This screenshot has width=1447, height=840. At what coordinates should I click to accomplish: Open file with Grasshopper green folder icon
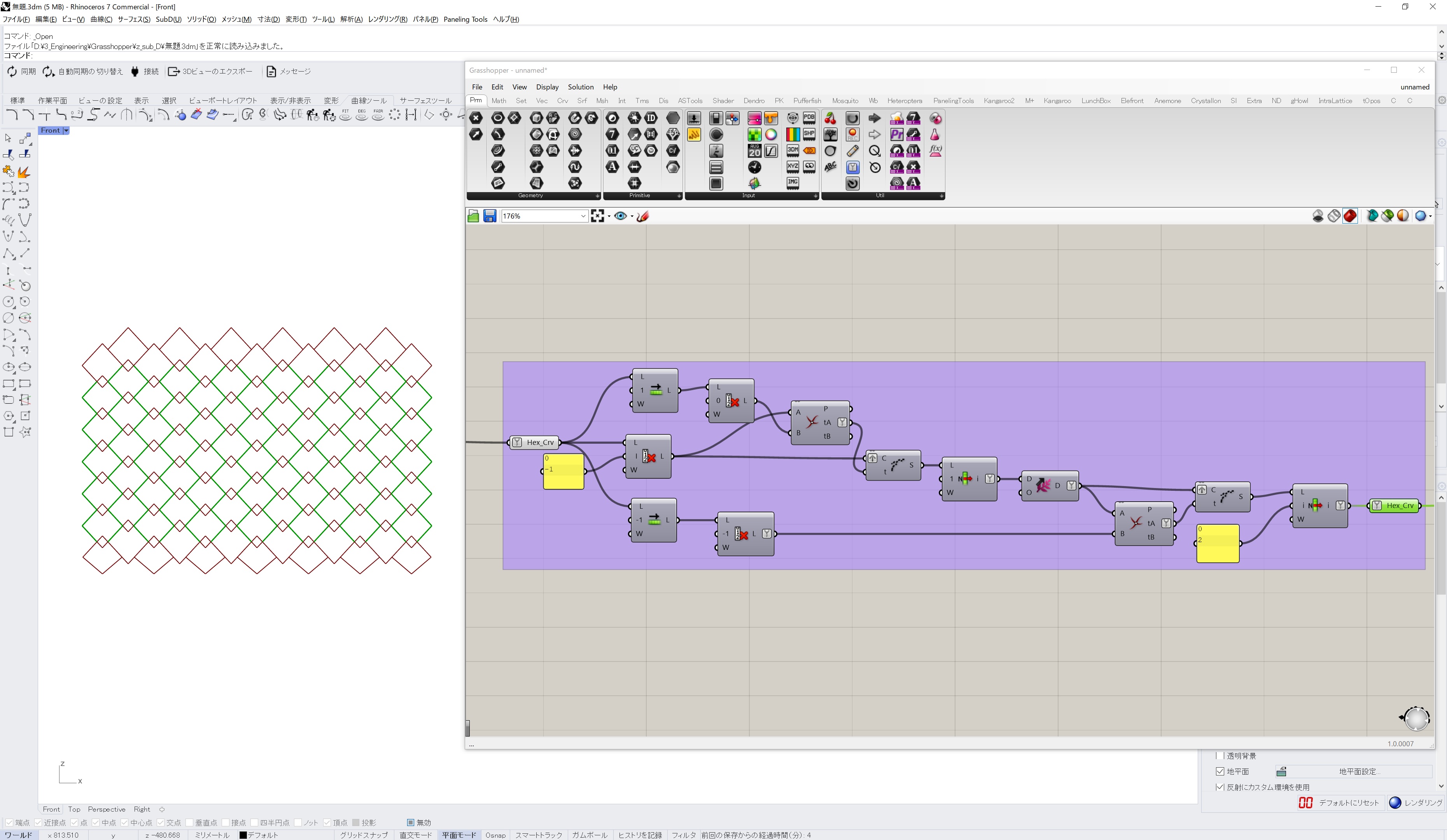(x=473, y=216)
